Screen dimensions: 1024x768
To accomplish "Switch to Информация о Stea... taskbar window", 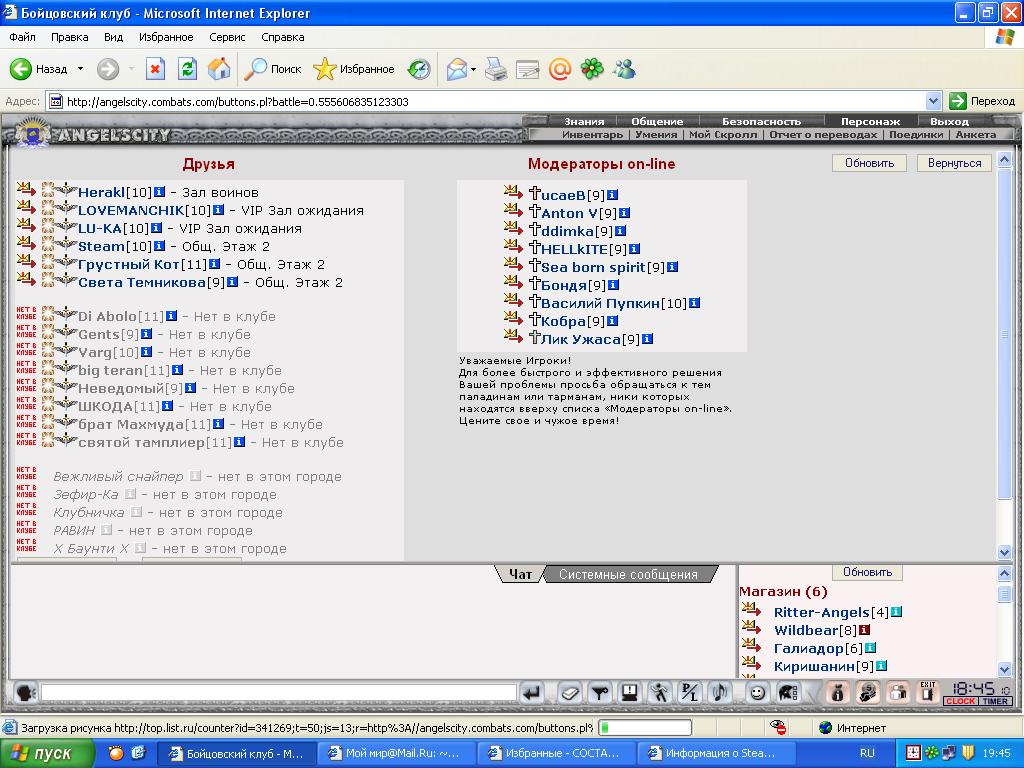I will tap(716, 753).
